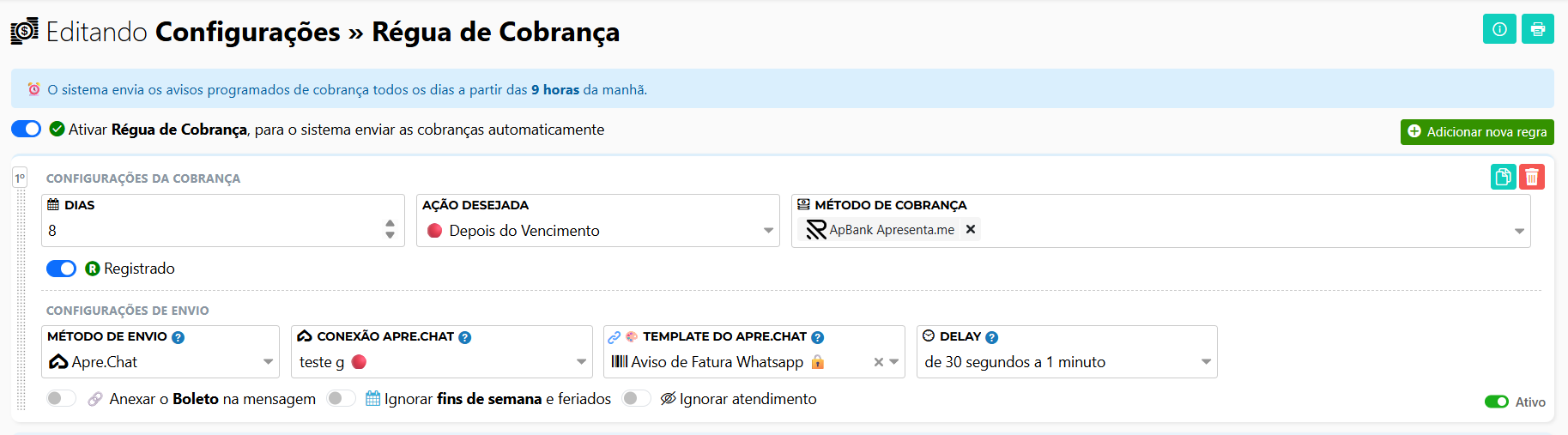Enable Anexar o Boleto na mensagem
The height and width of the screenshot is (435, 1568).
[61, 398]
